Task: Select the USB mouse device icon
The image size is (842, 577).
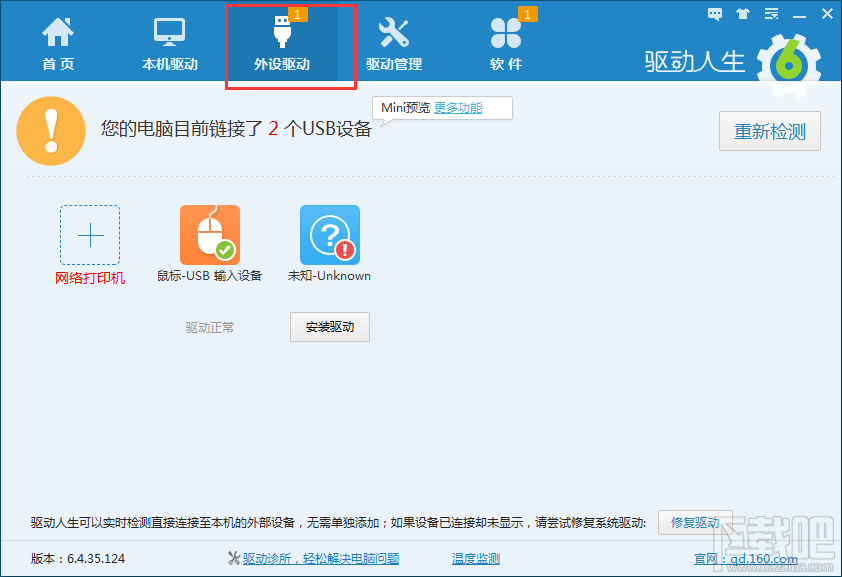Action: 210,235
